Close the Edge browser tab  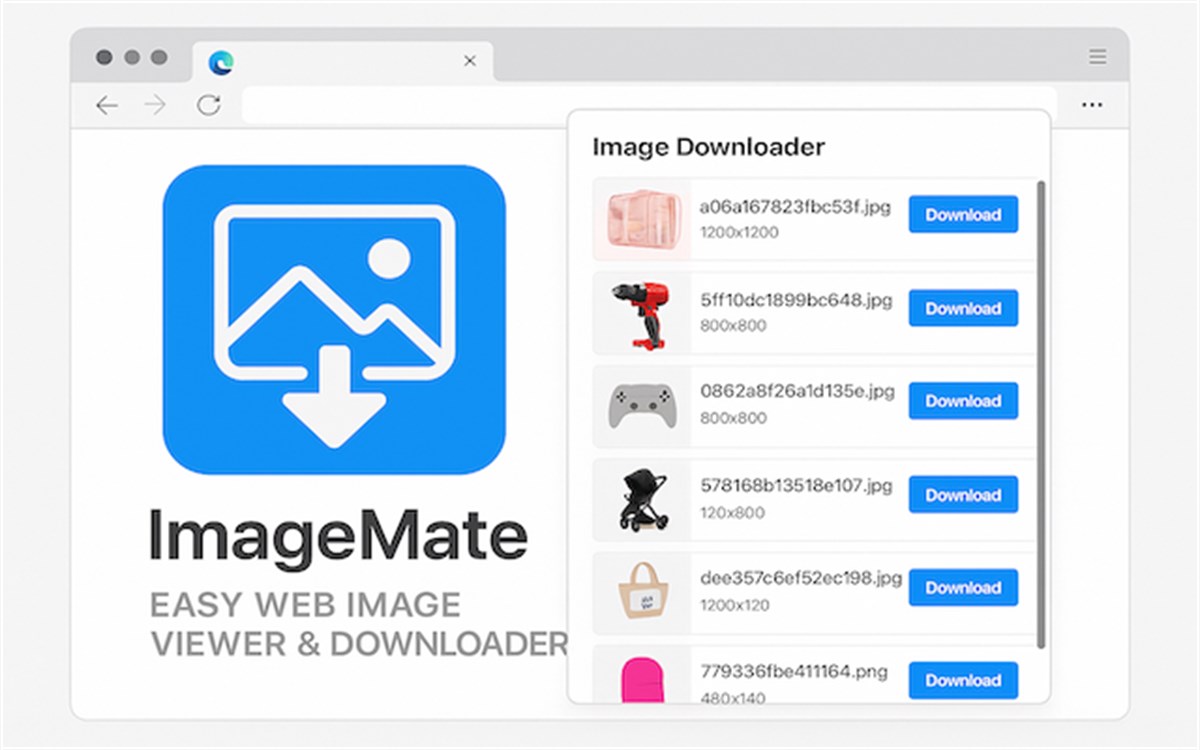pyautogui.click(x=470, y=61)
